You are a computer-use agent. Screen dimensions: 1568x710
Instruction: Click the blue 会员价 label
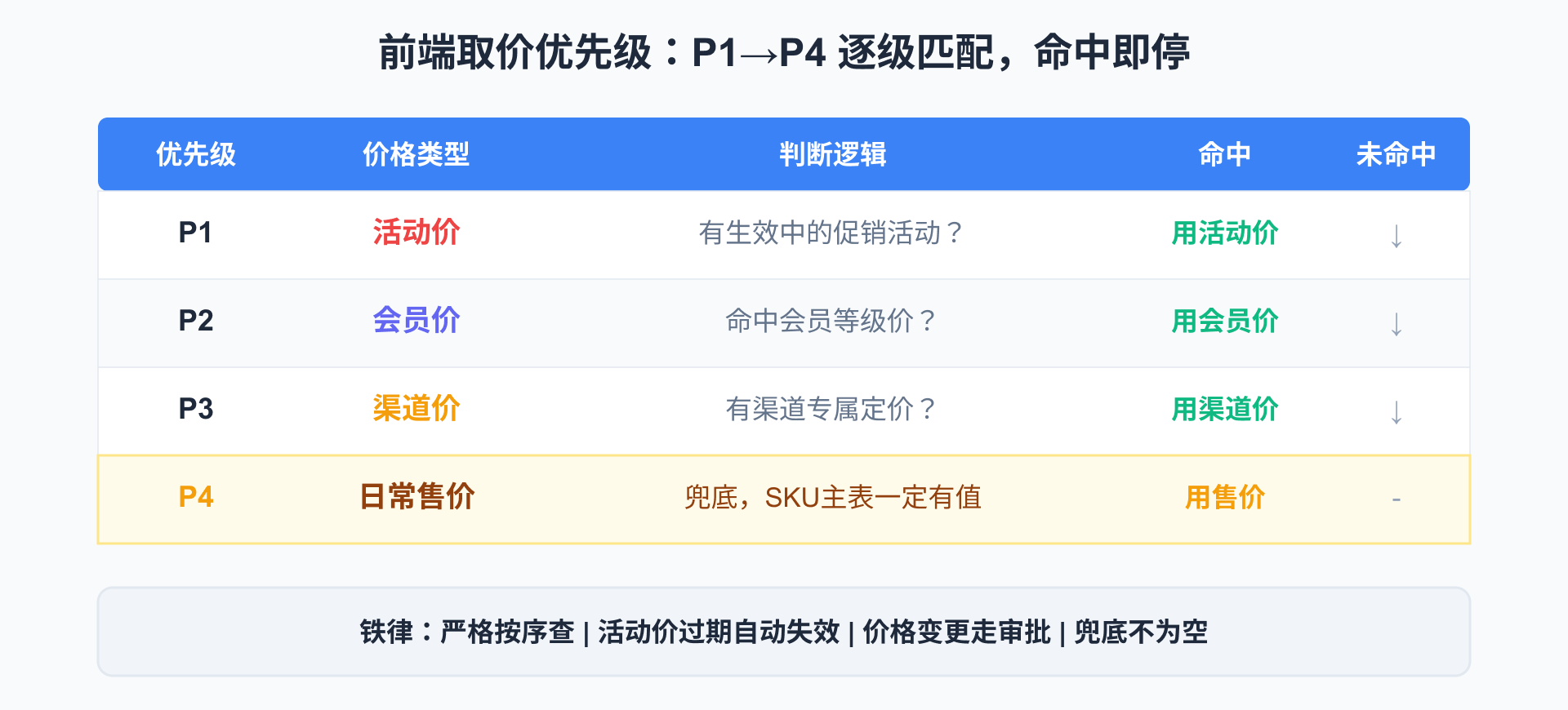pyautogui.click(x=416, y=320)
